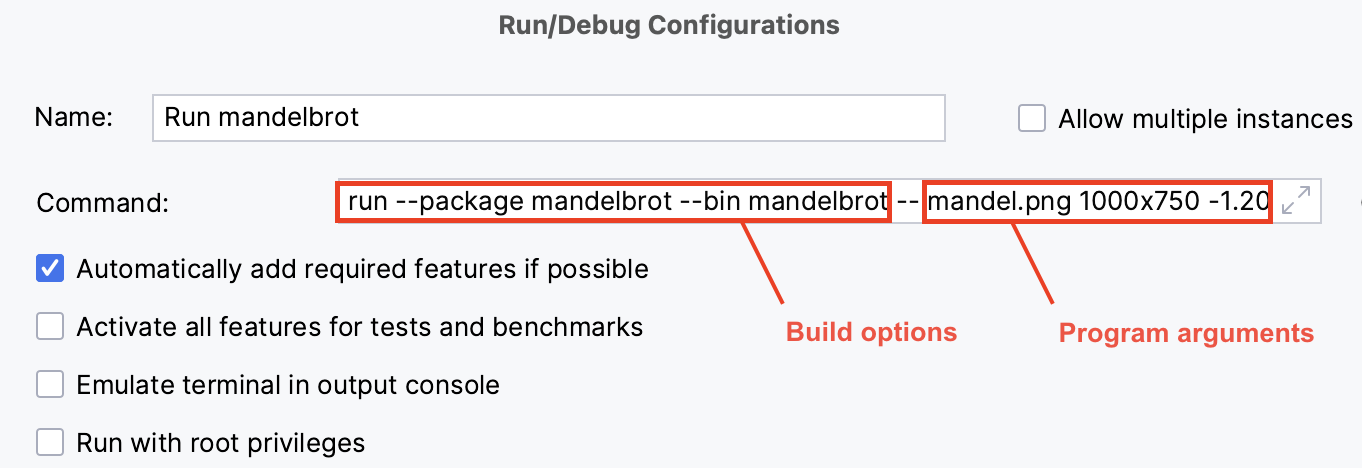Click the Allow multiple instances label text
The width and height of the screenshot is (1362, 468).
[x=1205, y=119]
